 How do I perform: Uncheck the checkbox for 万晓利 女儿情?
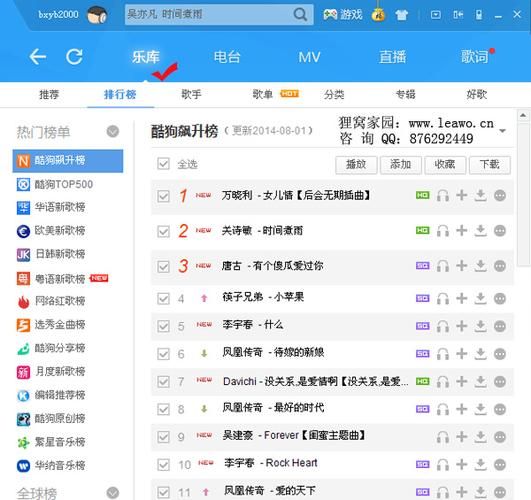click(x=163, y=196)
